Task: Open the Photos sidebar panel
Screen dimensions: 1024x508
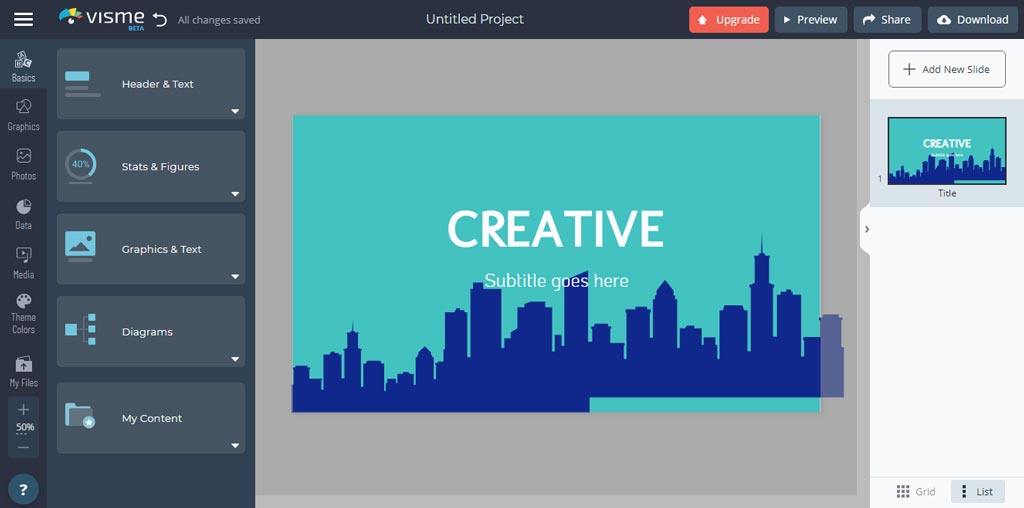Action: click(23, 163)
